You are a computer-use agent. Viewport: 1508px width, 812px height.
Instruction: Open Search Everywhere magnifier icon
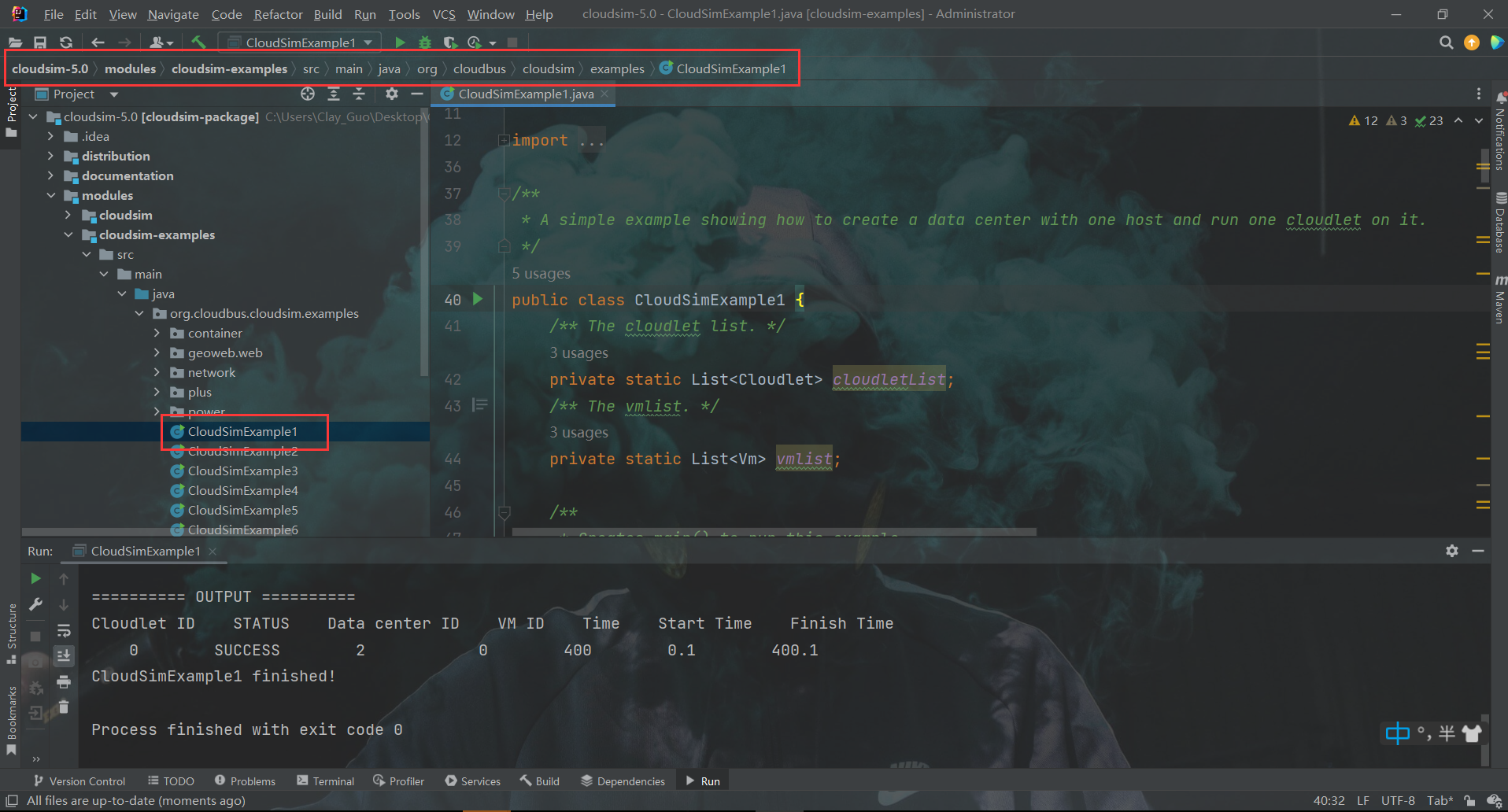point(1446,42)
